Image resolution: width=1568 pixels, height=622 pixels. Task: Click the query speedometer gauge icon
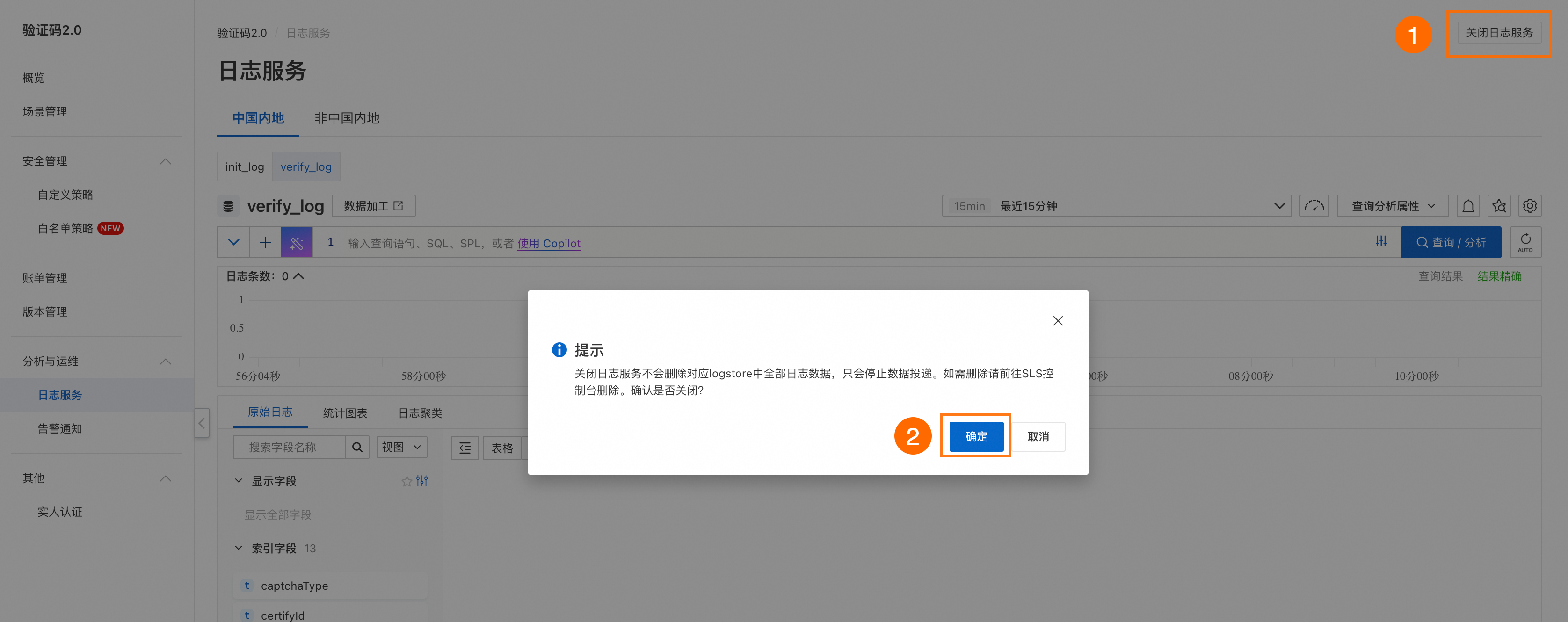tap(1314, 206)
